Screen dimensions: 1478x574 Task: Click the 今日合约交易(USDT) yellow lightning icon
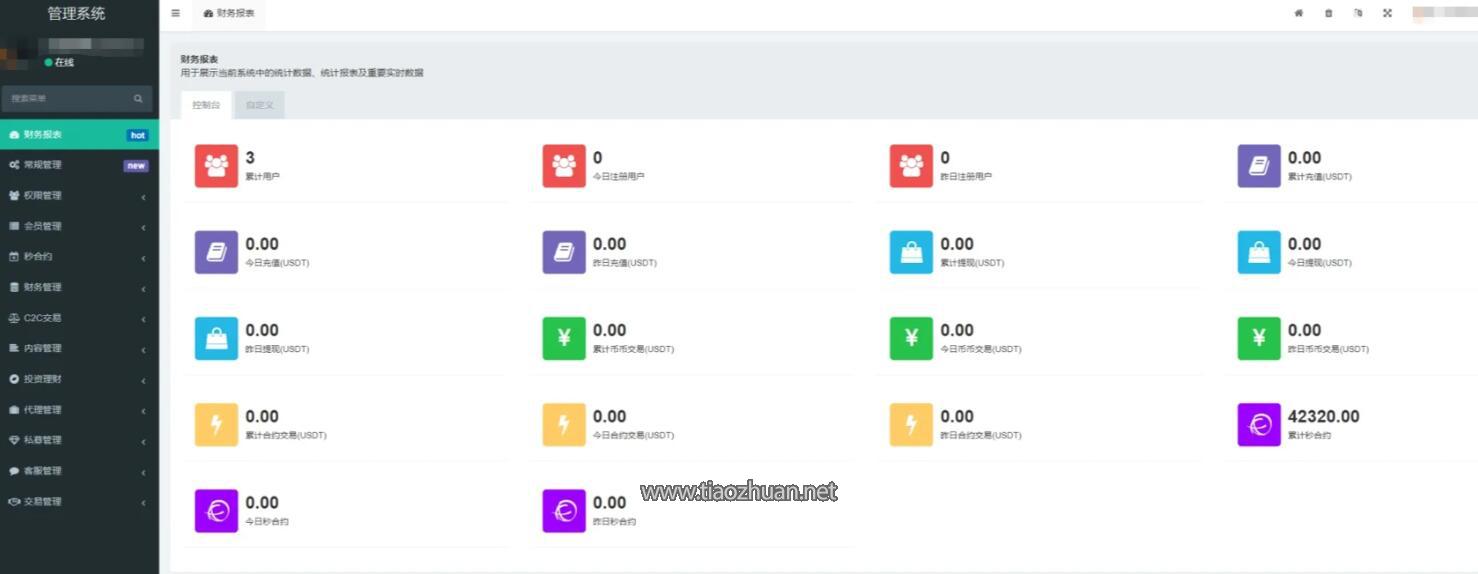pos(564,425)
